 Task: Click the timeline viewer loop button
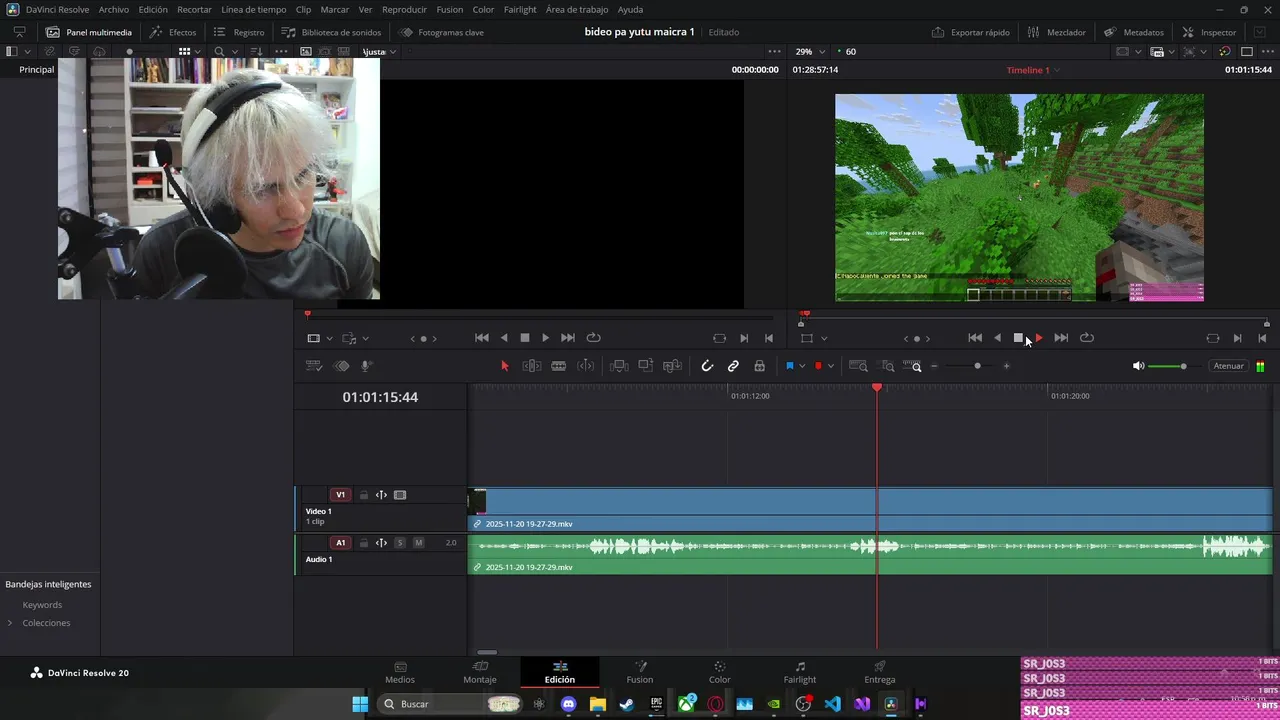click(1087, 338)
